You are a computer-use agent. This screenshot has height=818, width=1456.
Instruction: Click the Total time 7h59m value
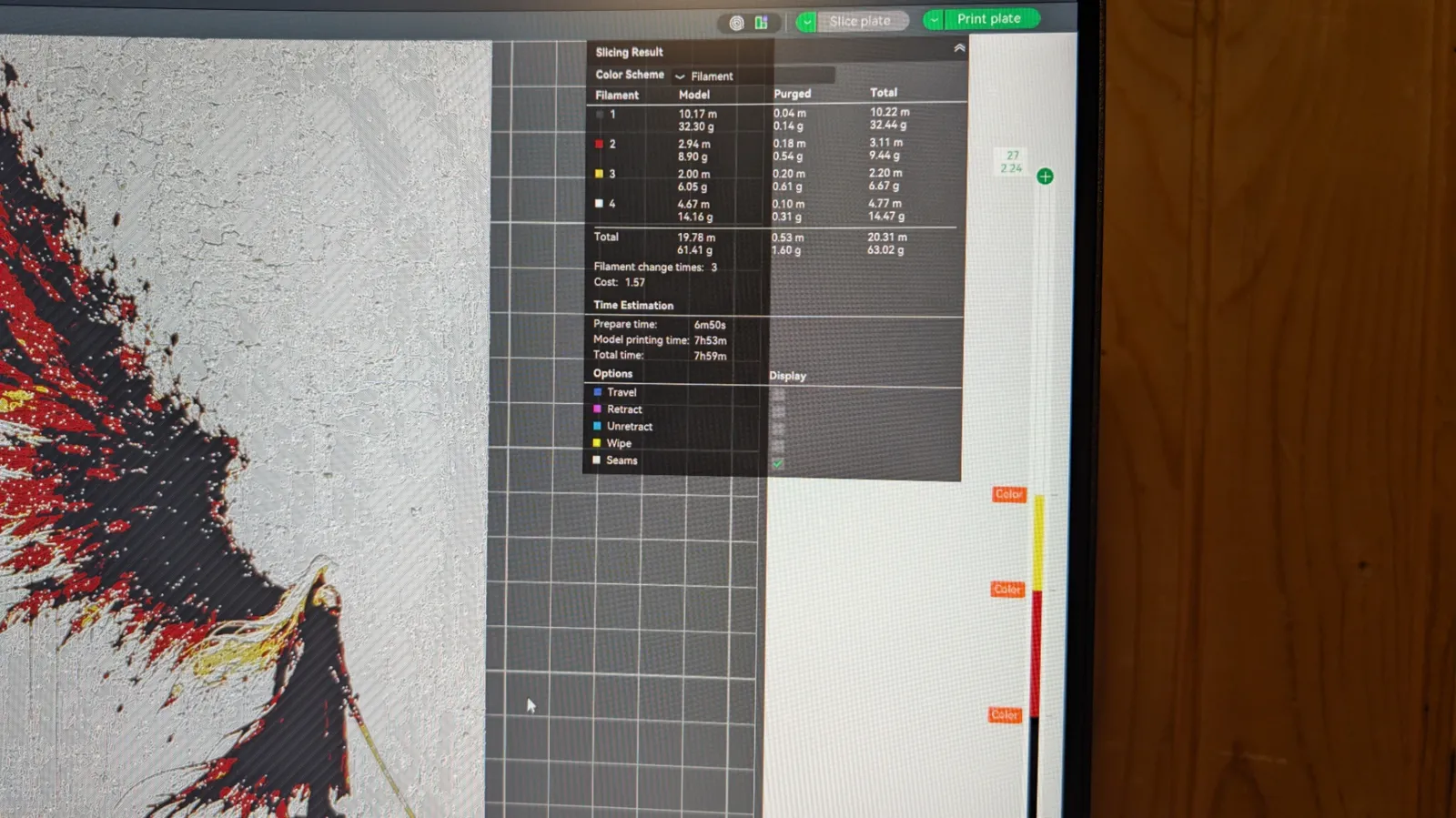click(x=710, y=356)
